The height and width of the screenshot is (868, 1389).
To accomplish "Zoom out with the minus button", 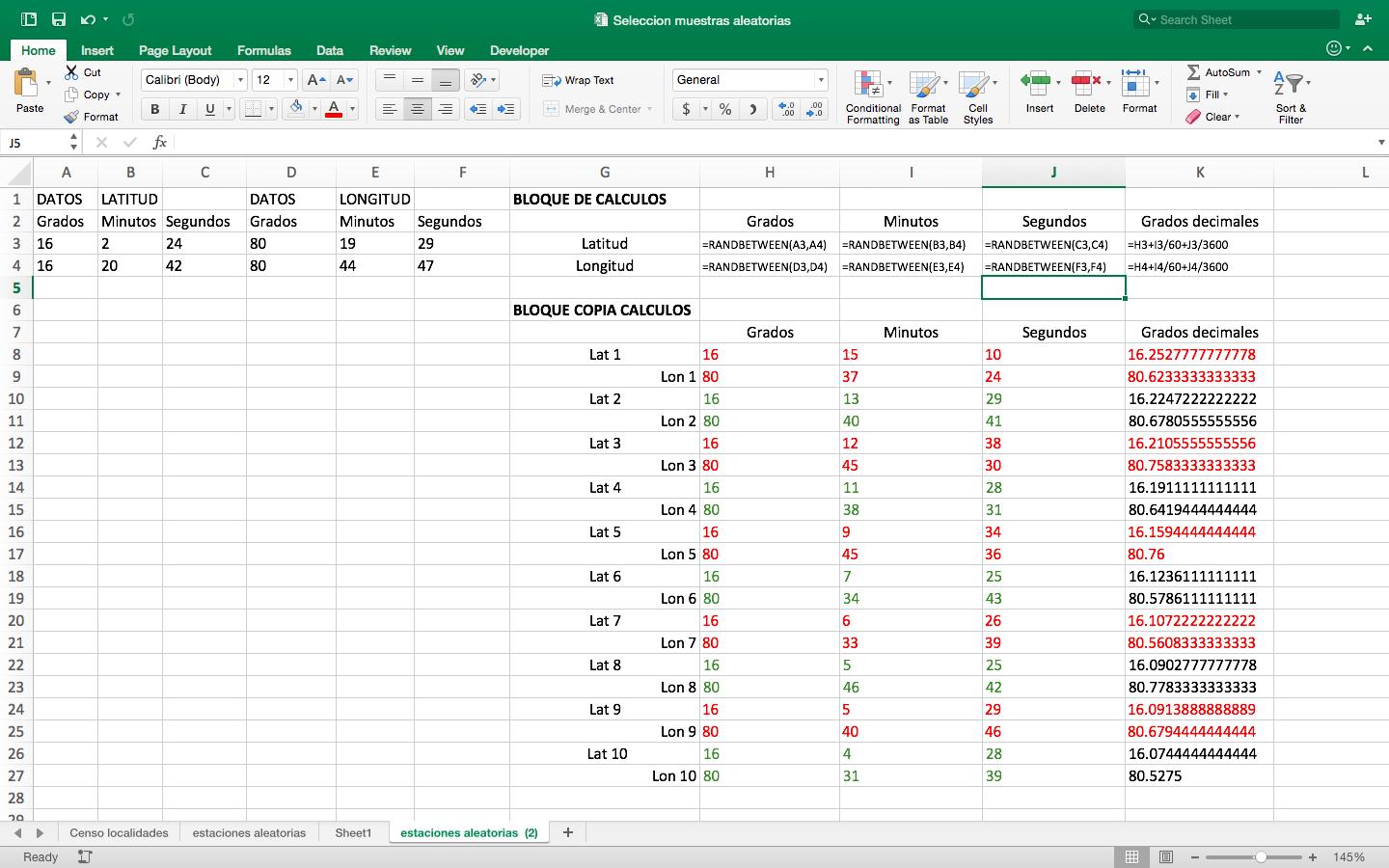I will coord(1195,856).
